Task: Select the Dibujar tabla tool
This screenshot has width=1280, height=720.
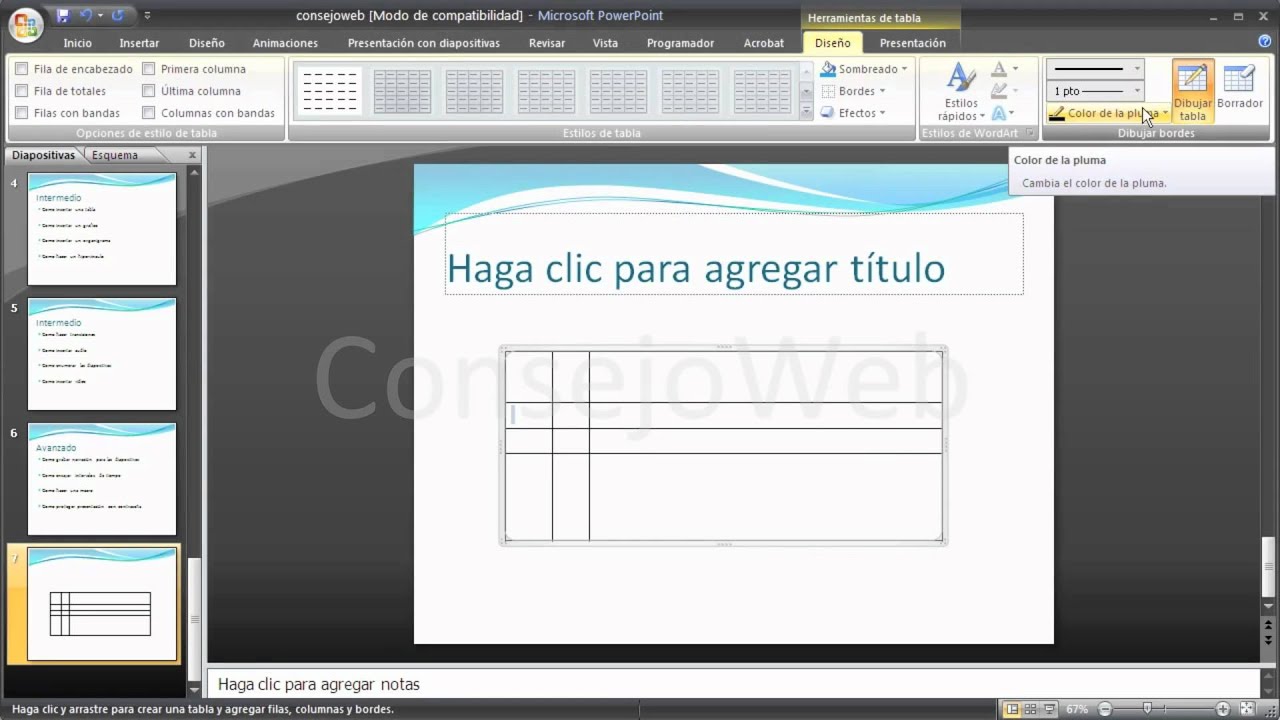Action: [x=1192, y=91]
